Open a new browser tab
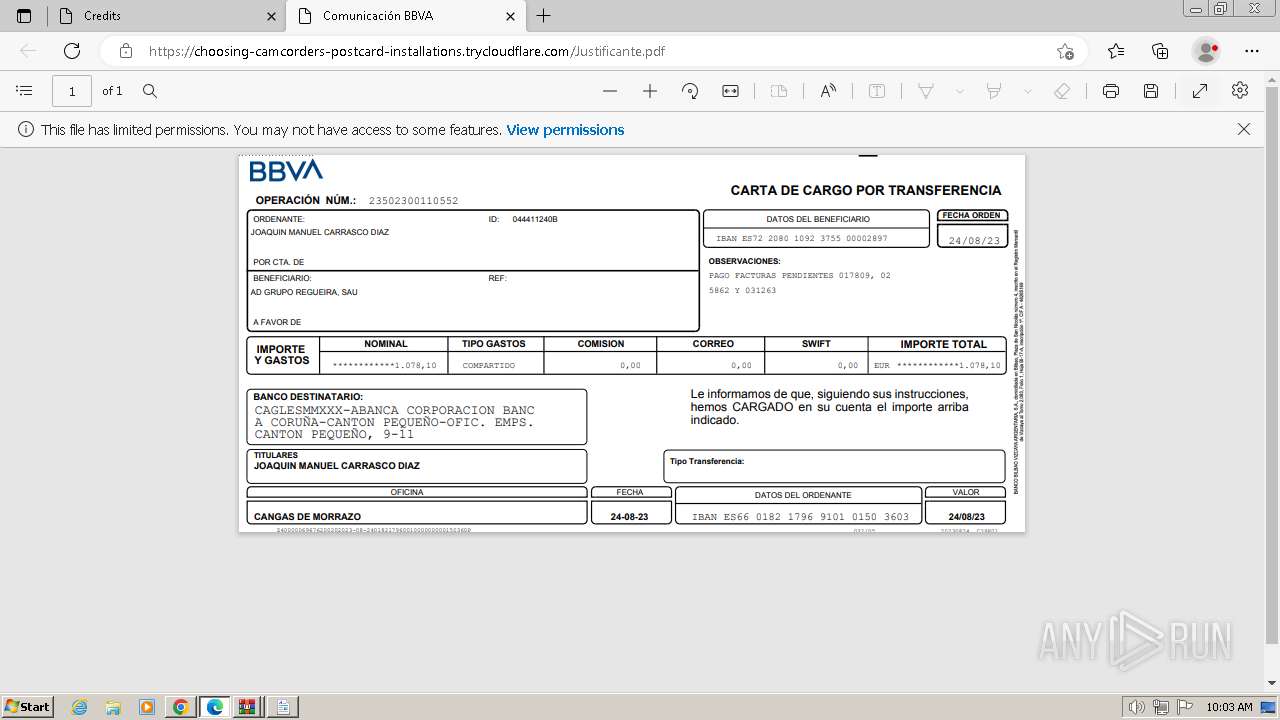 coord(544,16)
